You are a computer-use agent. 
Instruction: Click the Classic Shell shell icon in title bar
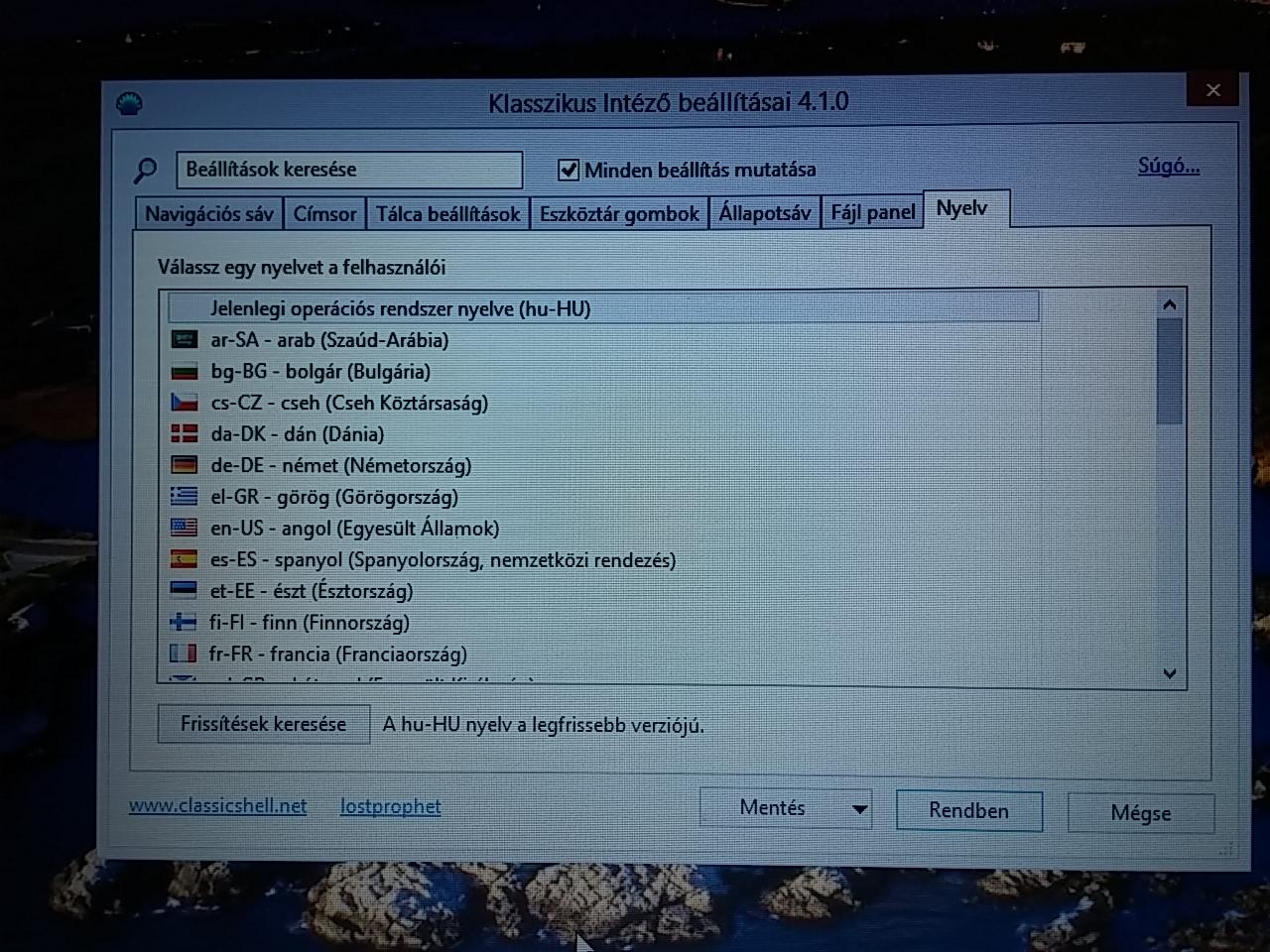(129, 102)
